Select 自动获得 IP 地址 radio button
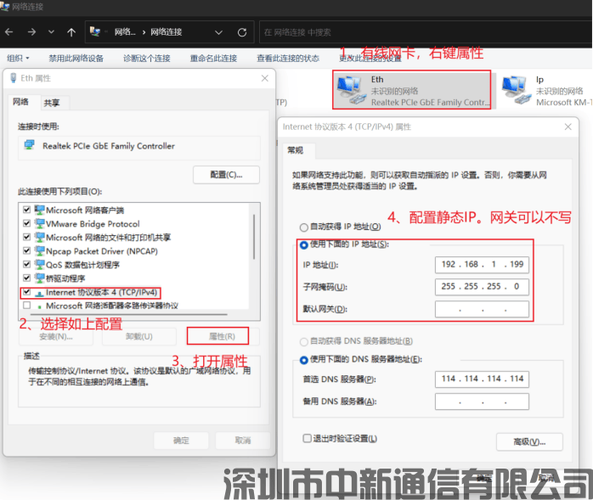 (304, 227)
